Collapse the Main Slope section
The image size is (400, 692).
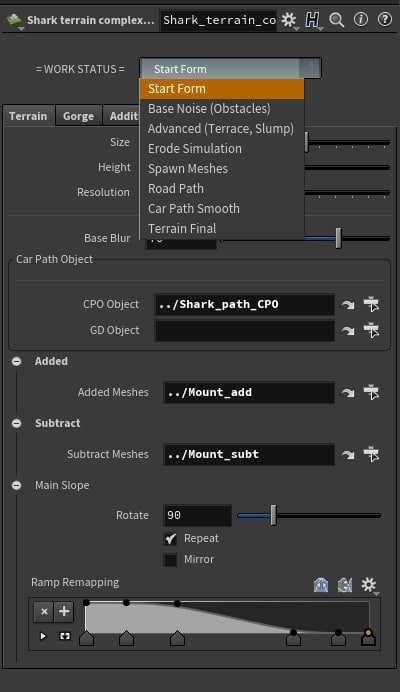click(16, 485)
